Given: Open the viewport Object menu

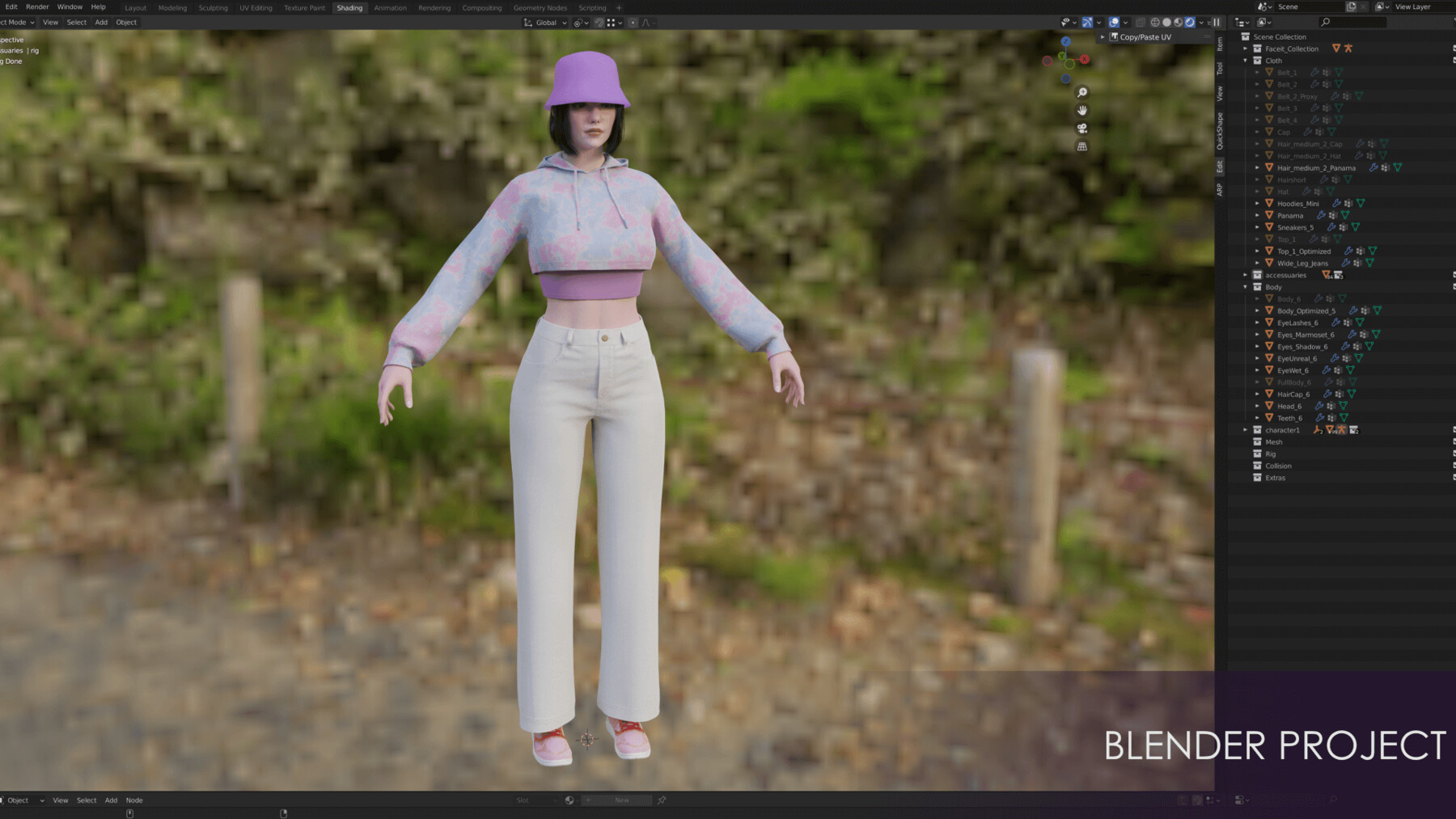Looking at the screenshot, I should coord(126,23).
